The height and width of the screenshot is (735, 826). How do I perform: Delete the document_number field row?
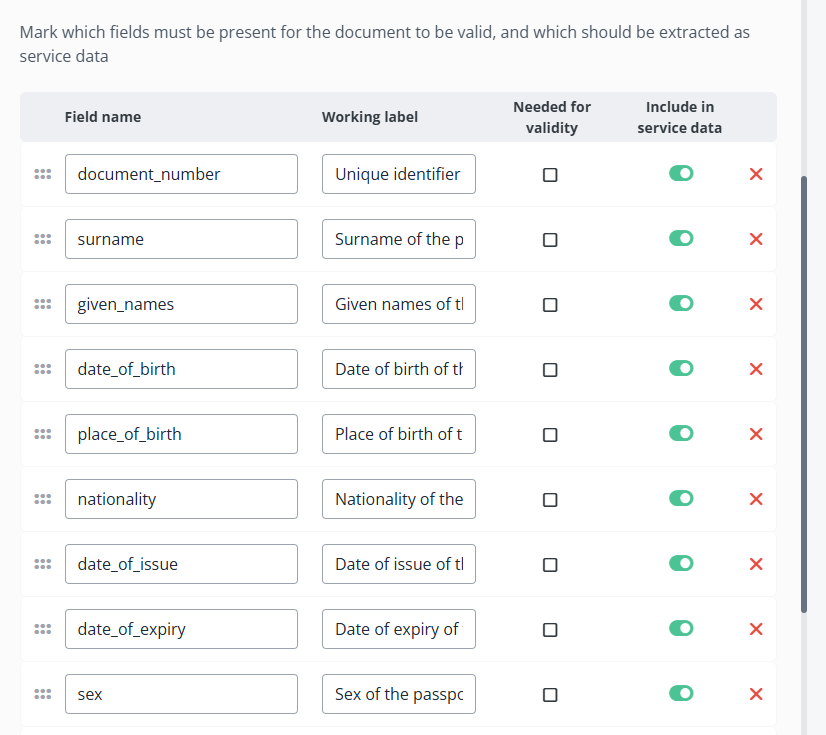(x=756, y=174)
